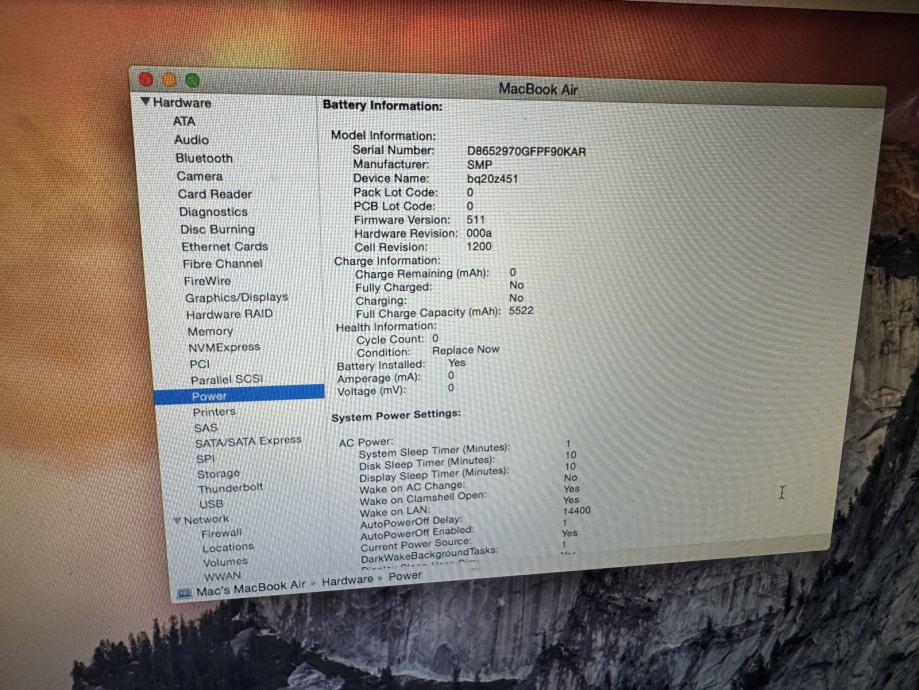The image size is (919, 690).
Task: Collapse the Network section triangle
Action: click(177, 521)
